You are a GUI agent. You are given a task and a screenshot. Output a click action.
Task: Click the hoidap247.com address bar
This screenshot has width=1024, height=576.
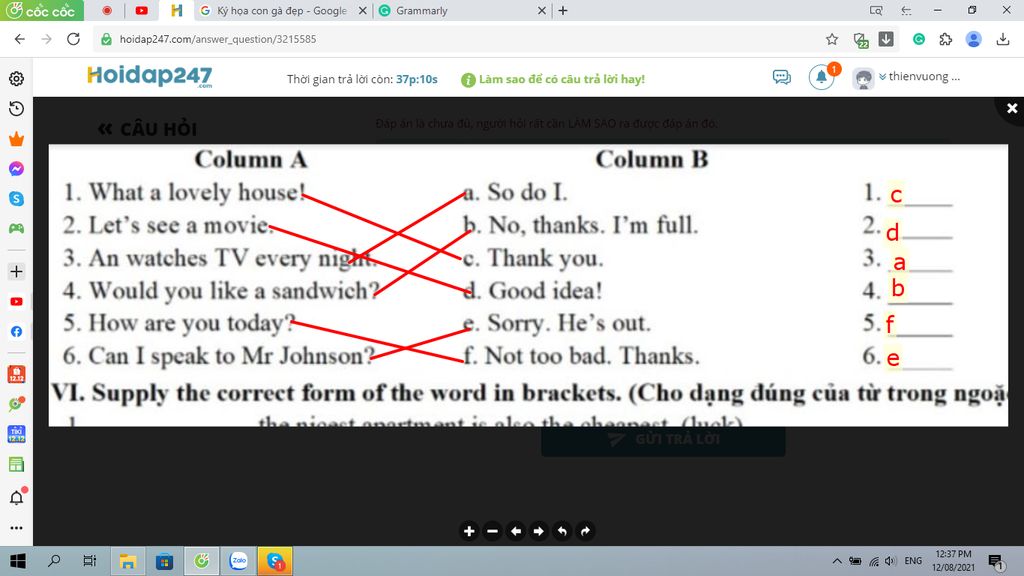pos(457,39)
